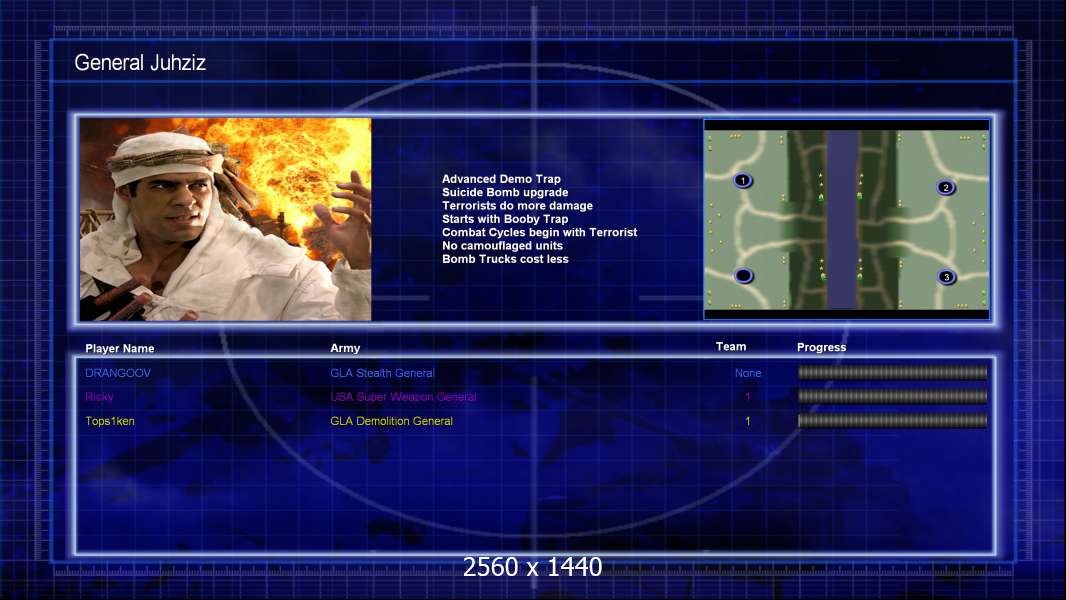Click the 'Advanced Demo Trap' ability line
This screenshot has width=1066, height=600.
coord(501,179)
